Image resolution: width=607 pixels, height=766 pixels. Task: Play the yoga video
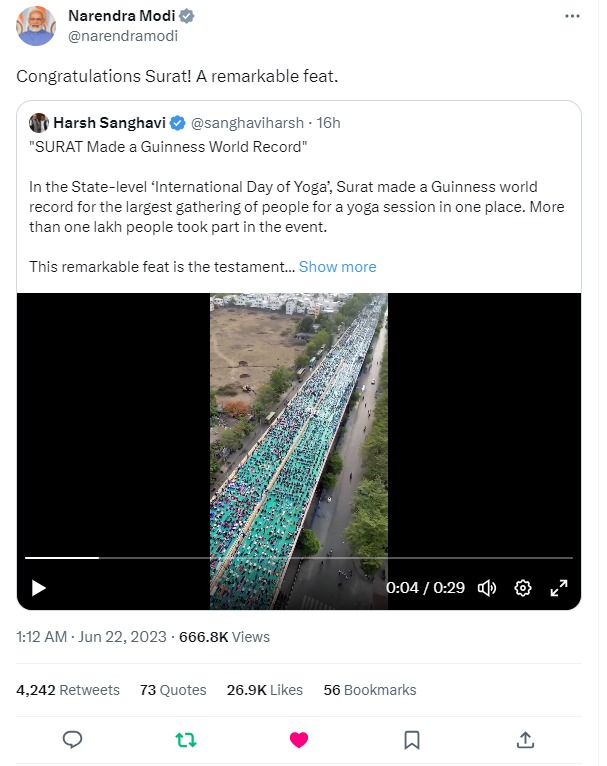coord(39,588)
